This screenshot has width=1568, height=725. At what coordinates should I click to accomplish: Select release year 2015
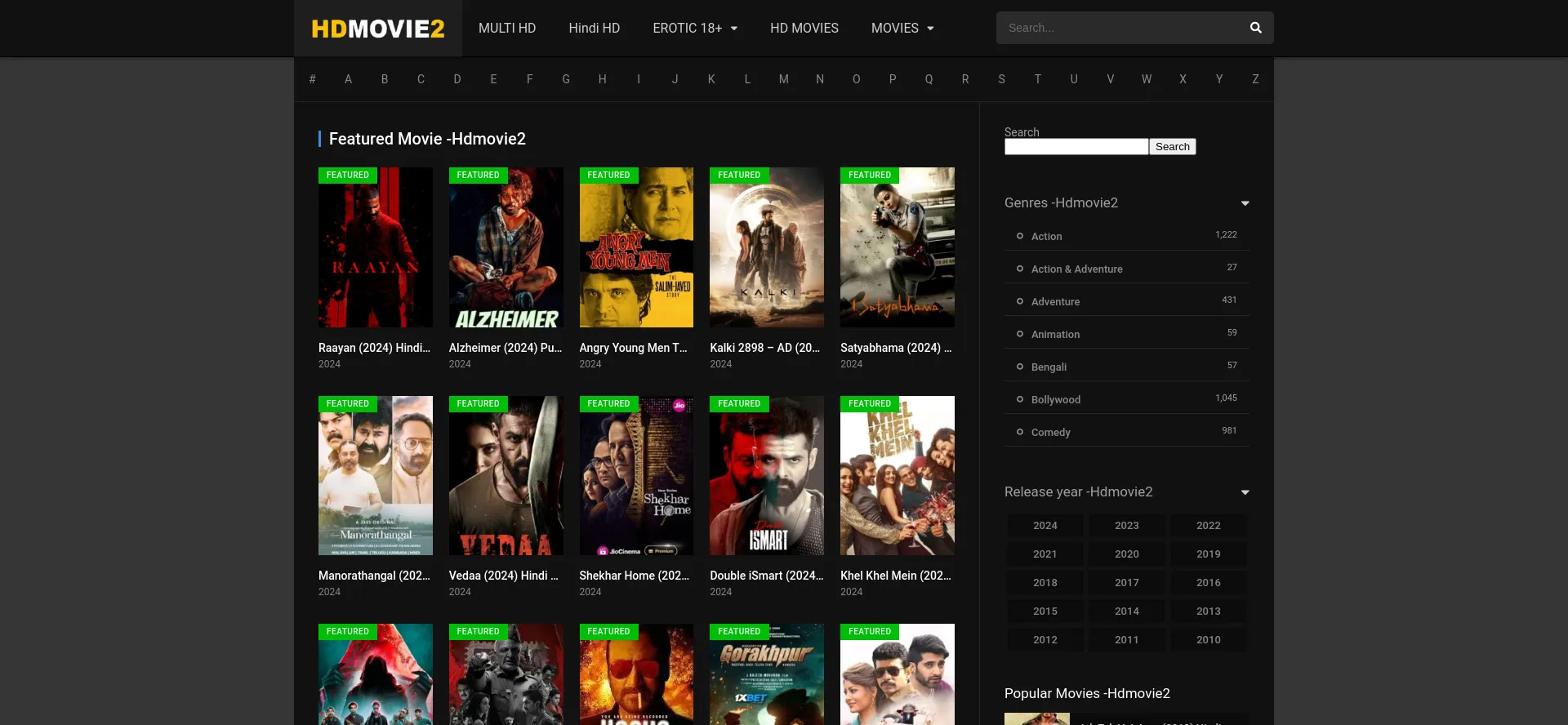click(x=1045, y=612)
